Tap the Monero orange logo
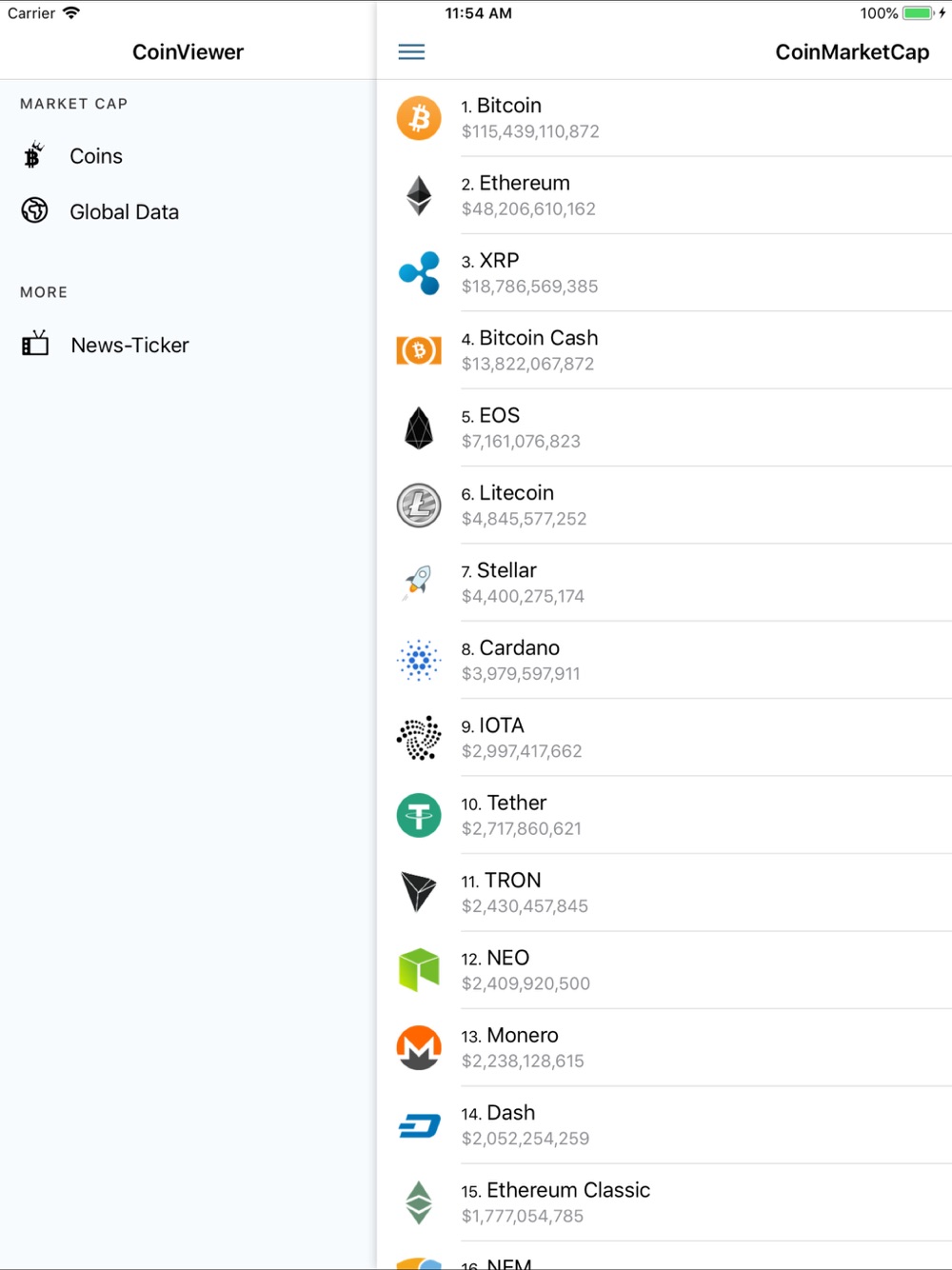952x1270 pixels. [419, 1048]
